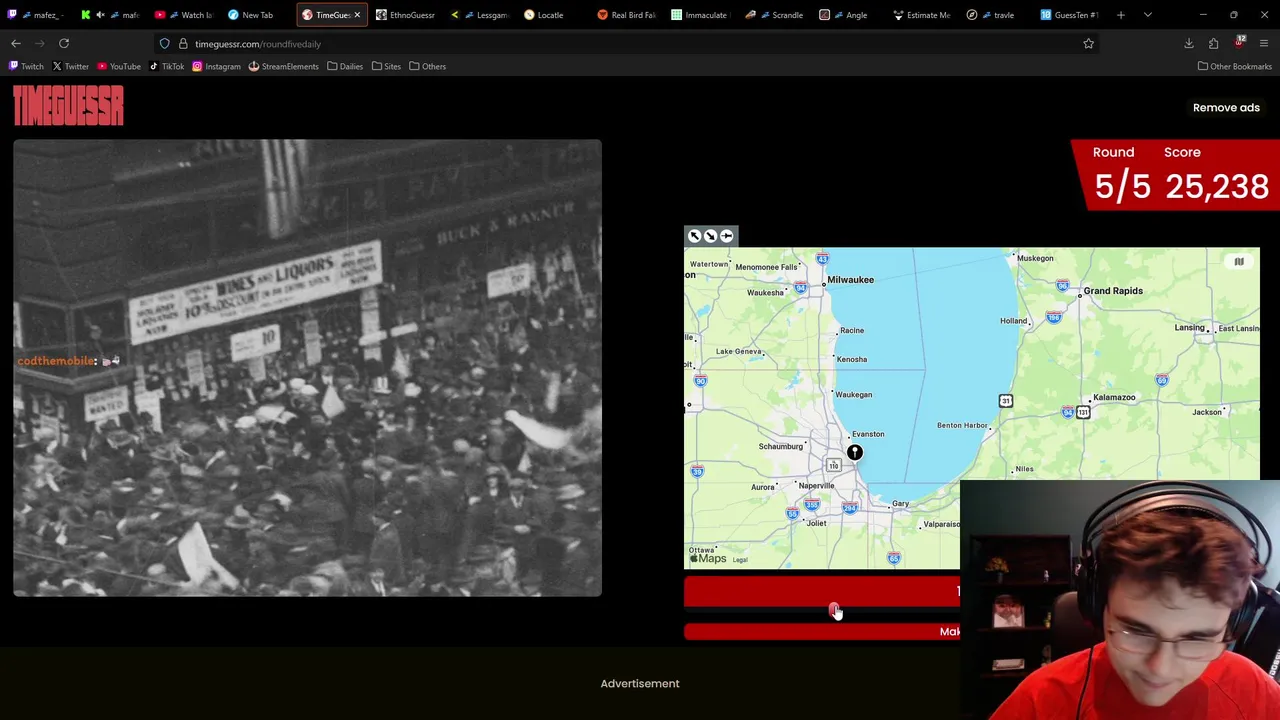Click the black location pin on Chicago

click(855, 453)
